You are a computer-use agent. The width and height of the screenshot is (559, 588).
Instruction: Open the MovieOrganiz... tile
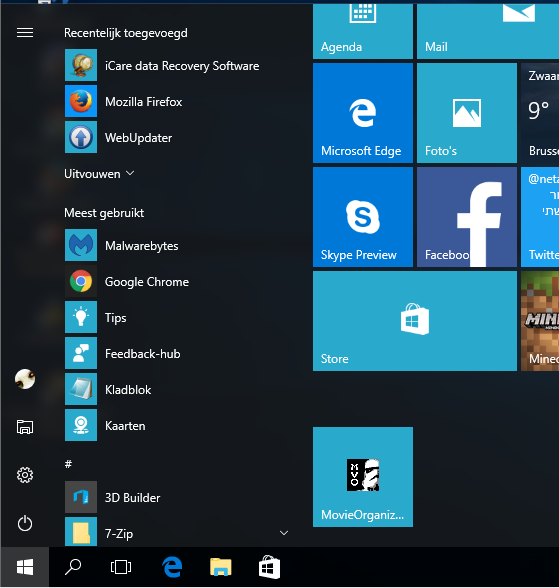[x=363, y=477]
